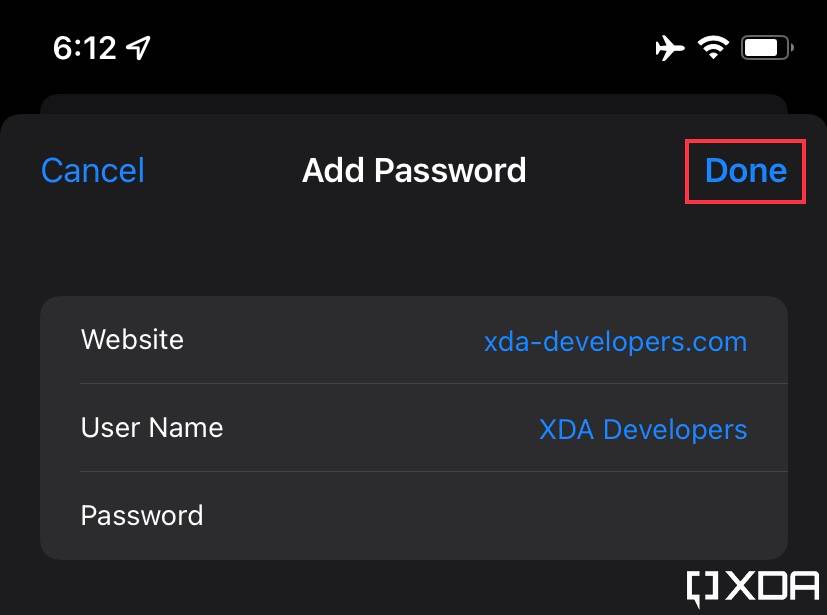The image size is (827, 615).
Task: Tap Cancel to dismiss the sheet
Action: pyautogui.click(x=91, y=171)
